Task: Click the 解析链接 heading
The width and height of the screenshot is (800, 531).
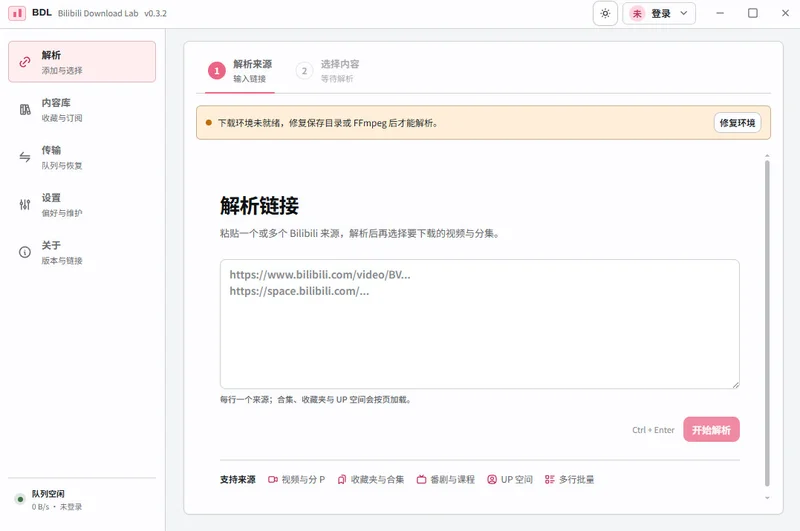Action: coord(259,206)
